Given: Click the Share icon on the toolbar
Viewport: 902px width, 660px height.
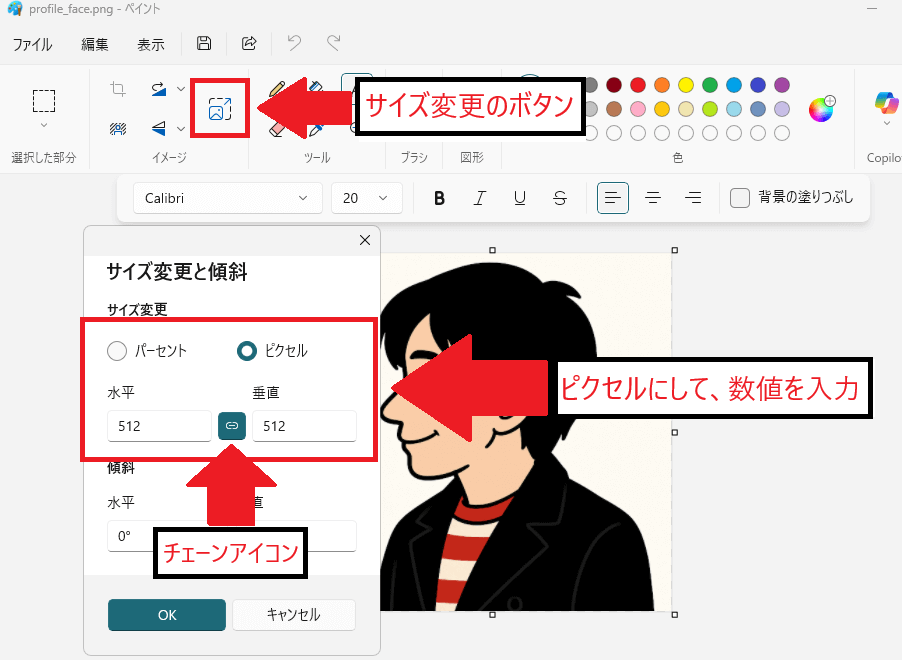Looking at the screenshot, I should pyautogui.click(x=248, y=44).
